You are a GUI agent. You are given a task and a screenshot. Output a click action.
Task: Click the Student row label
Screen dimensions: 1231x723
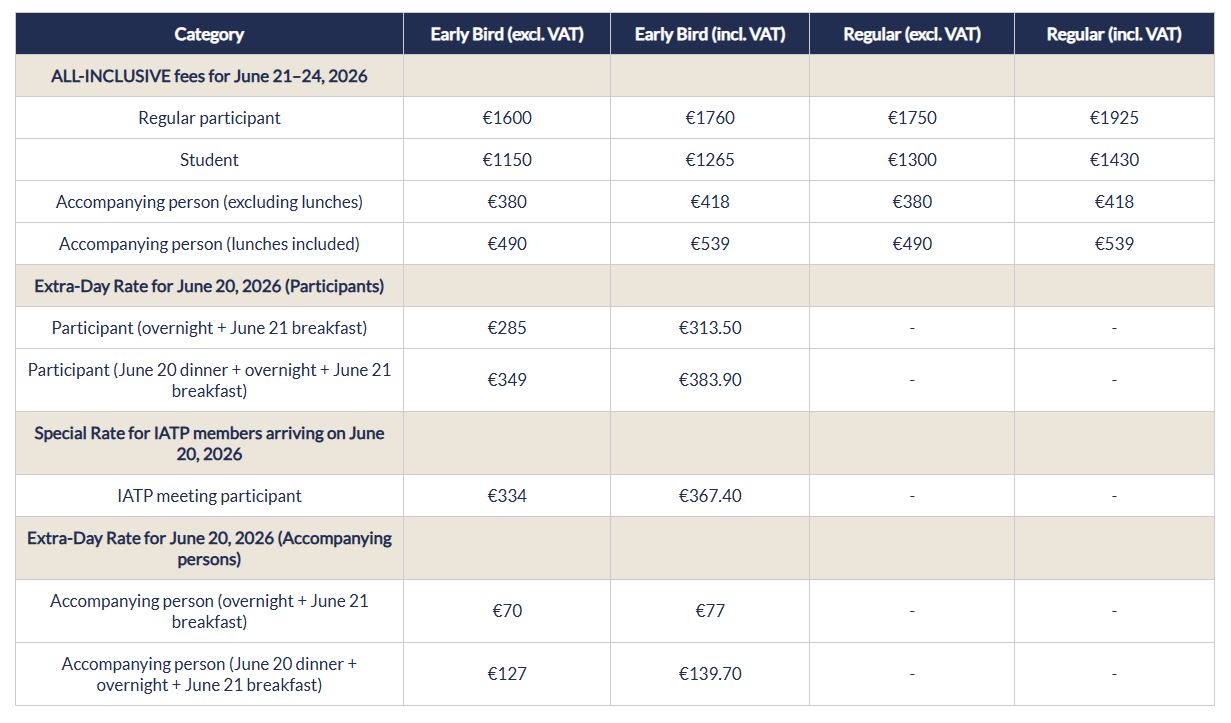click(x=209, y=160)
